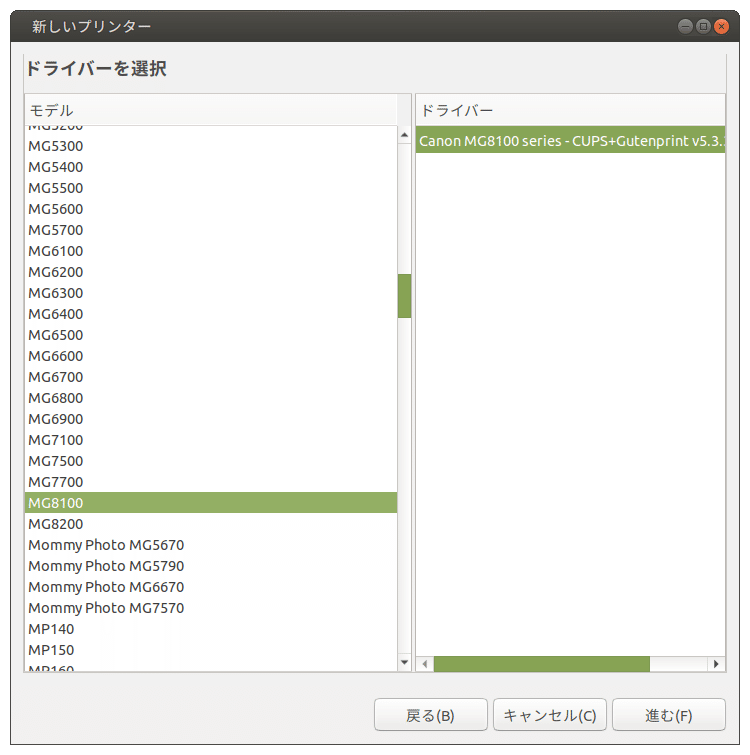This screenshot has width=750, height=755.
Task: Select the MG7100 model
Action: pyautogui.click(x=211, y=440)
